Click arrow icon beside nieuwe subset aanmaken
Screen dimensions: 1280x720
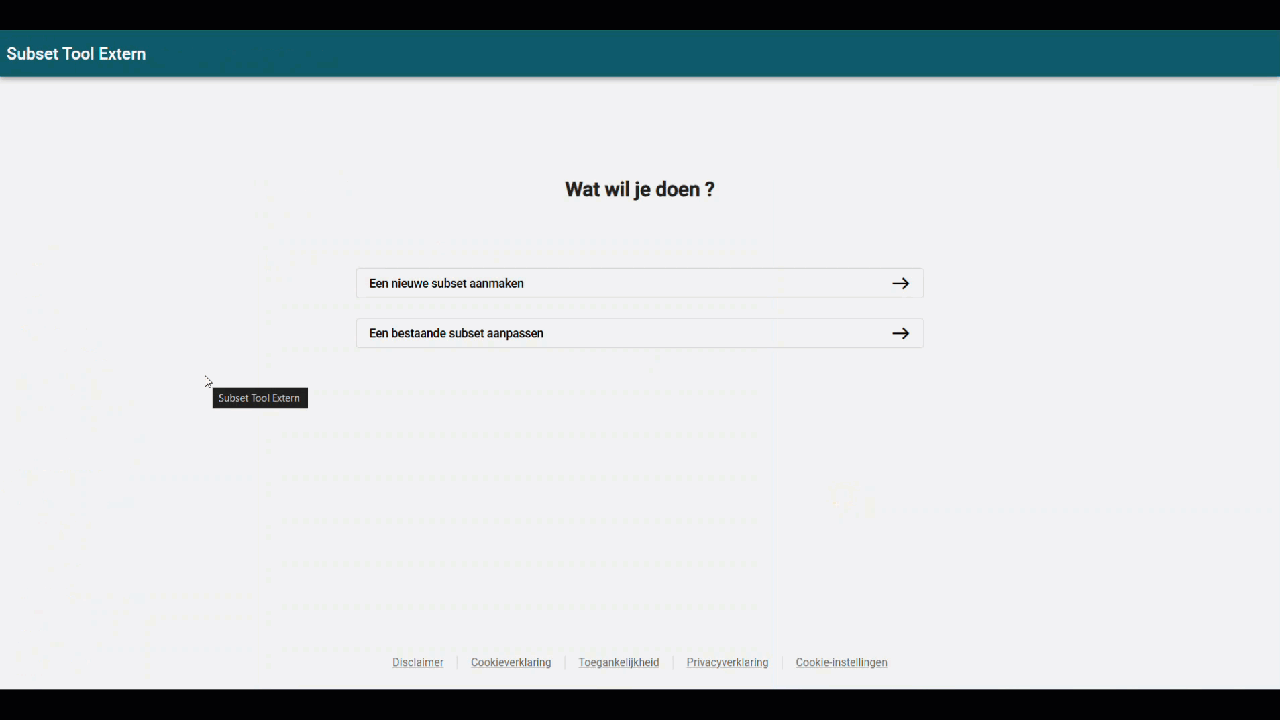click(901, 283)
